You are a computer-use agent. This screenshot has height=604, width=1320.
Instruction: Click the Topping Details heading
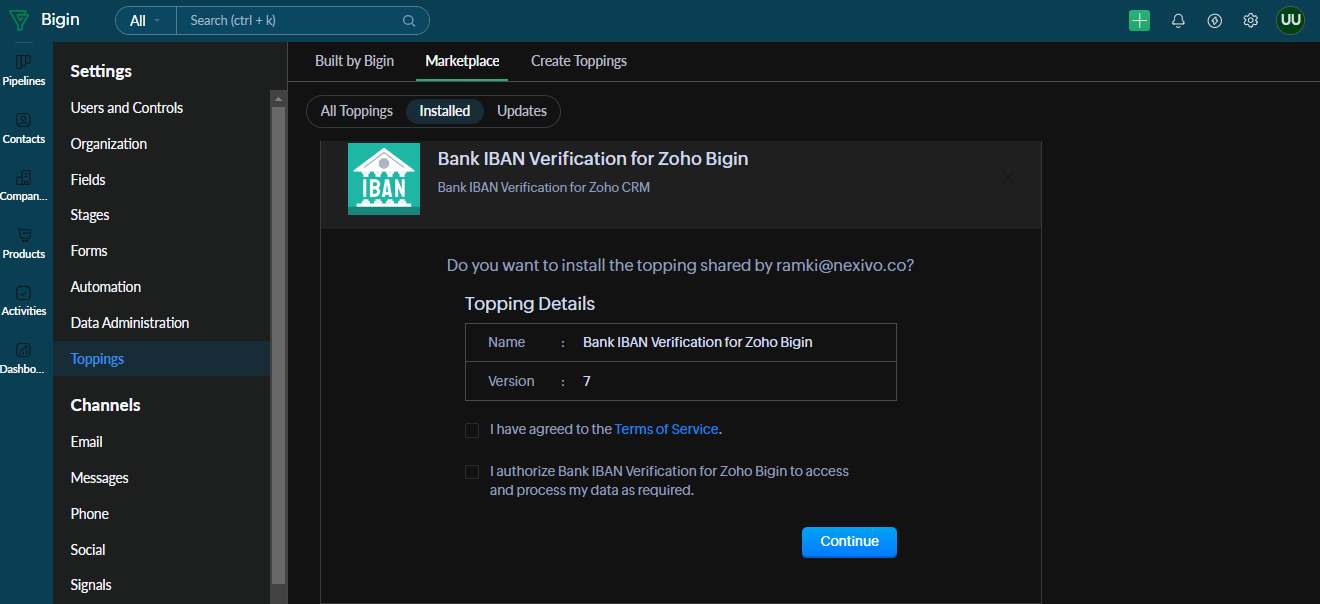(530, 304)
